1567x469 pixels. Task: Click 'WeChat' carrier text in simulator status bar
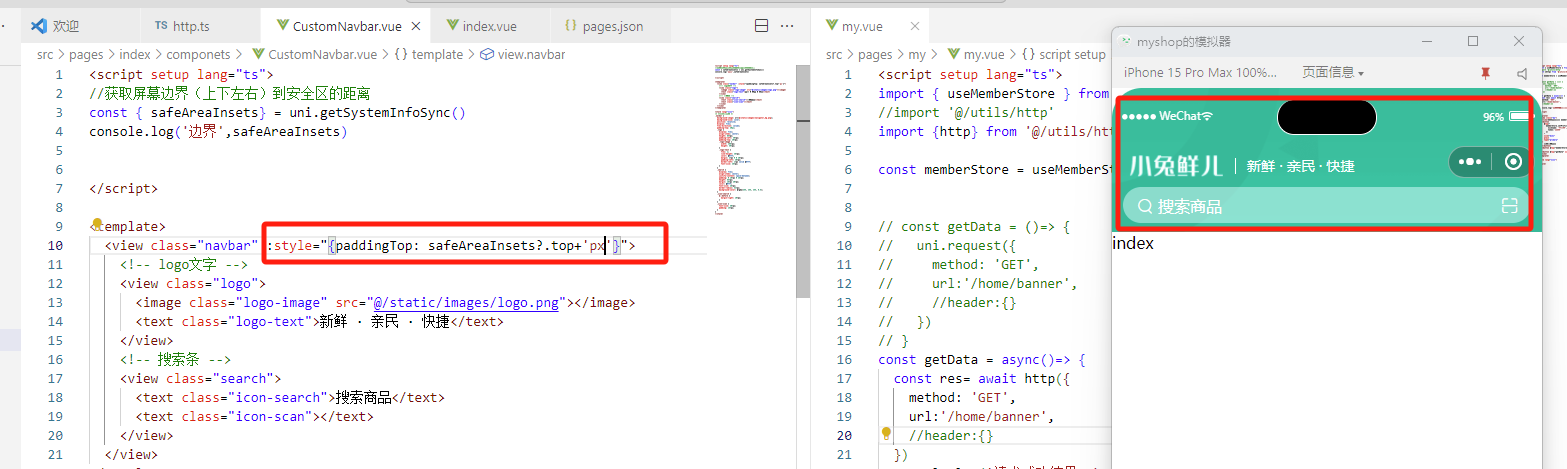[1179, 117]
